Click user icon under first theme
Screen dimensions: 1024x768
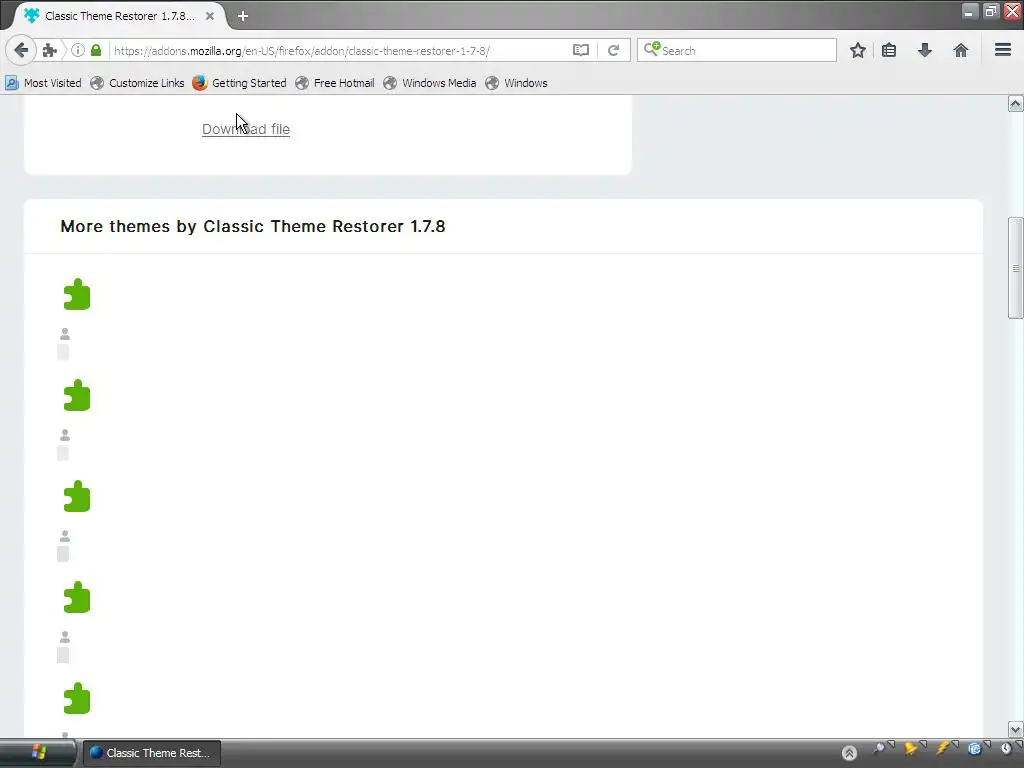[x=65, y=334]
